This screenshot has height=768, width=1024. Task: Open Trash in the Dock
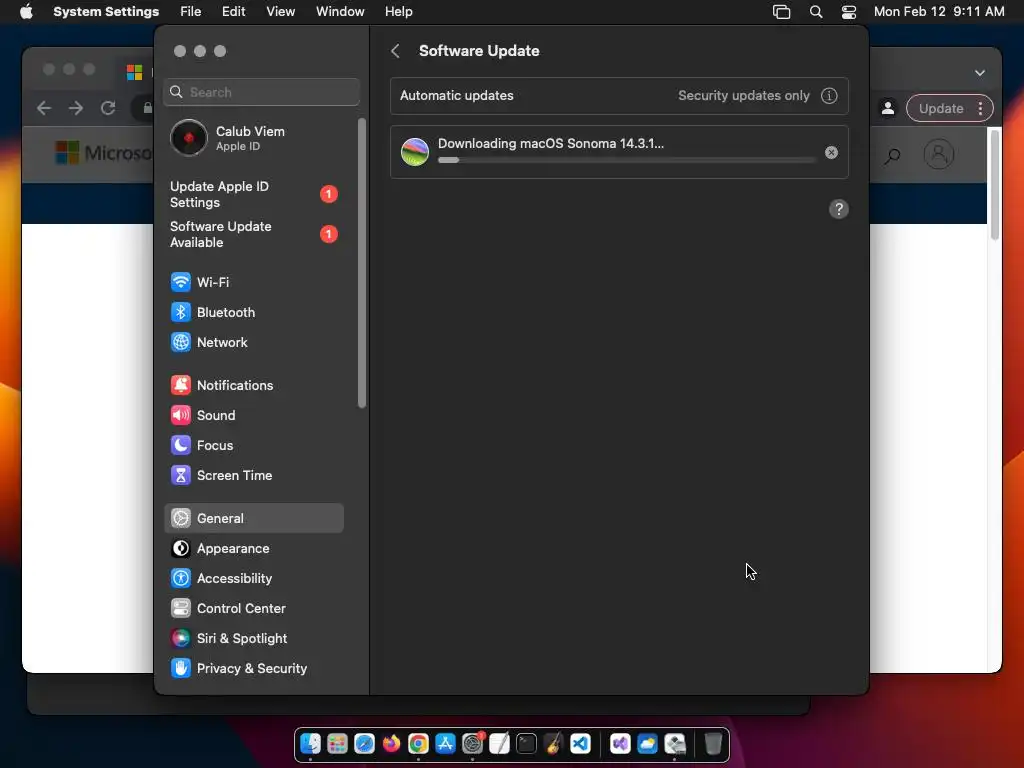713,744
